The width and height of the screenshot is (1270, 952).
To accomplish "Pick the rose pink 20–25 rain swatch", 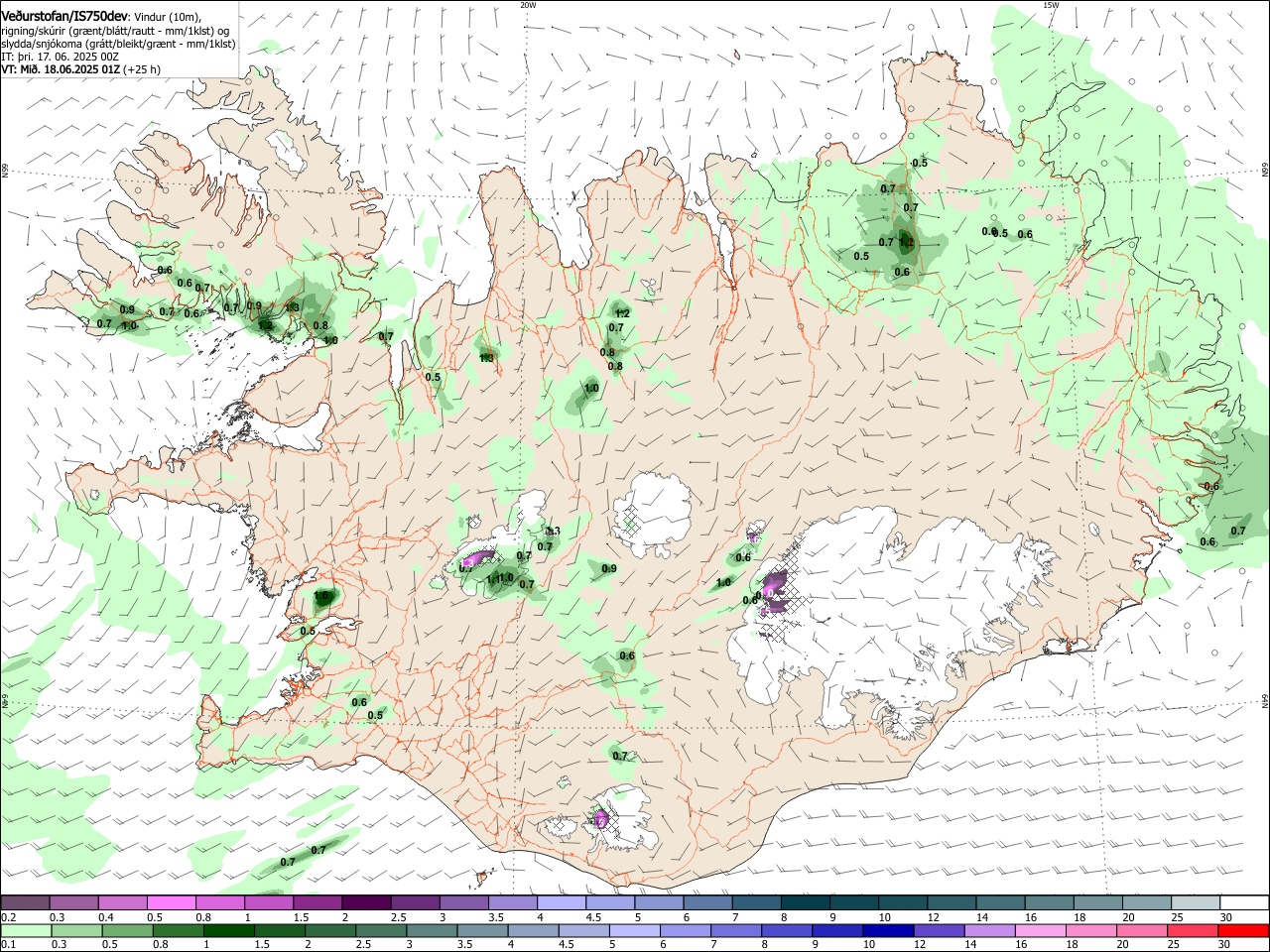I will pyautogui.click(x=1140, y=930).
